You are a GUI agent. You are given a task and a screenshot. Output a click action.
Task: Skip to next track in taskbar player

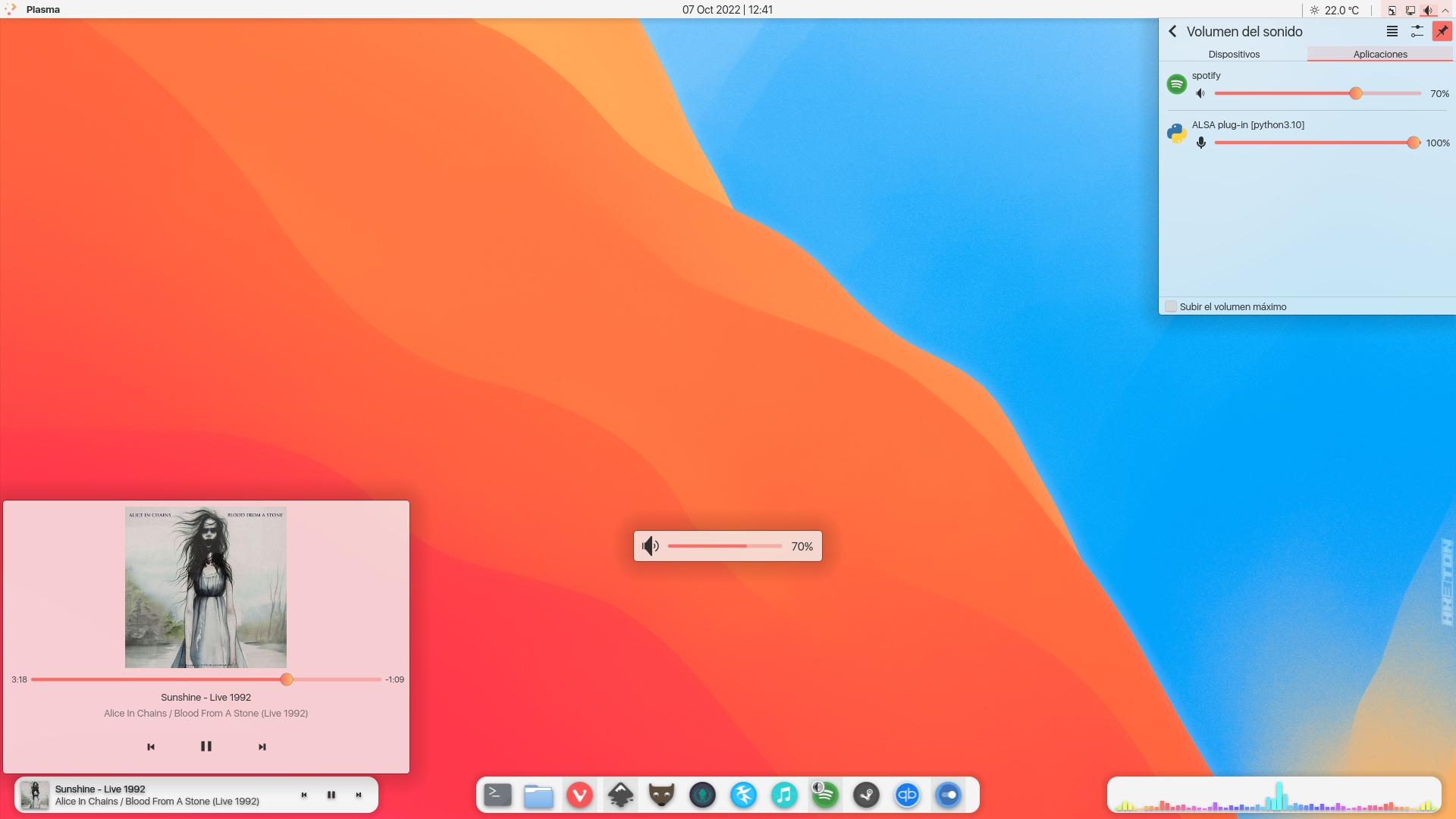point(358,795)
